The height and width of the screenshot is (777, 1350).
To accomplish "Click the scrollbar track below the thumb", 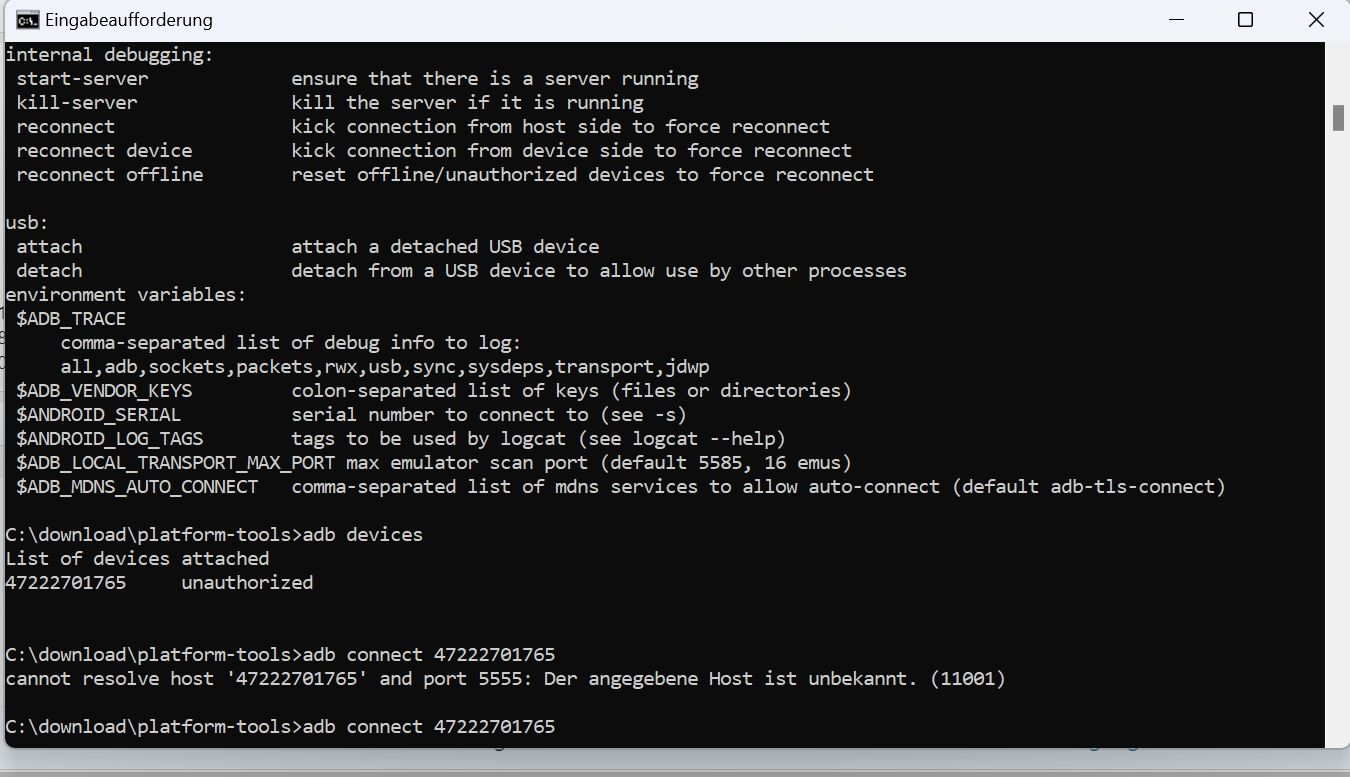I will [1338, 450].
